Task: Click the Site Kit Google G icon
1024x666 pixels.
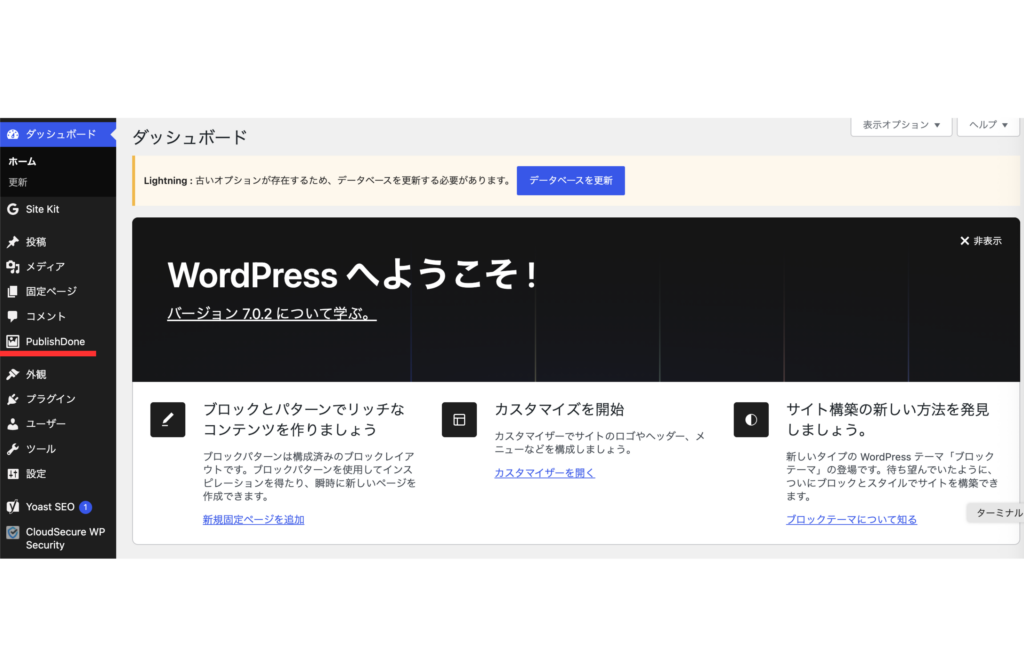Action: tap(12, 209)
